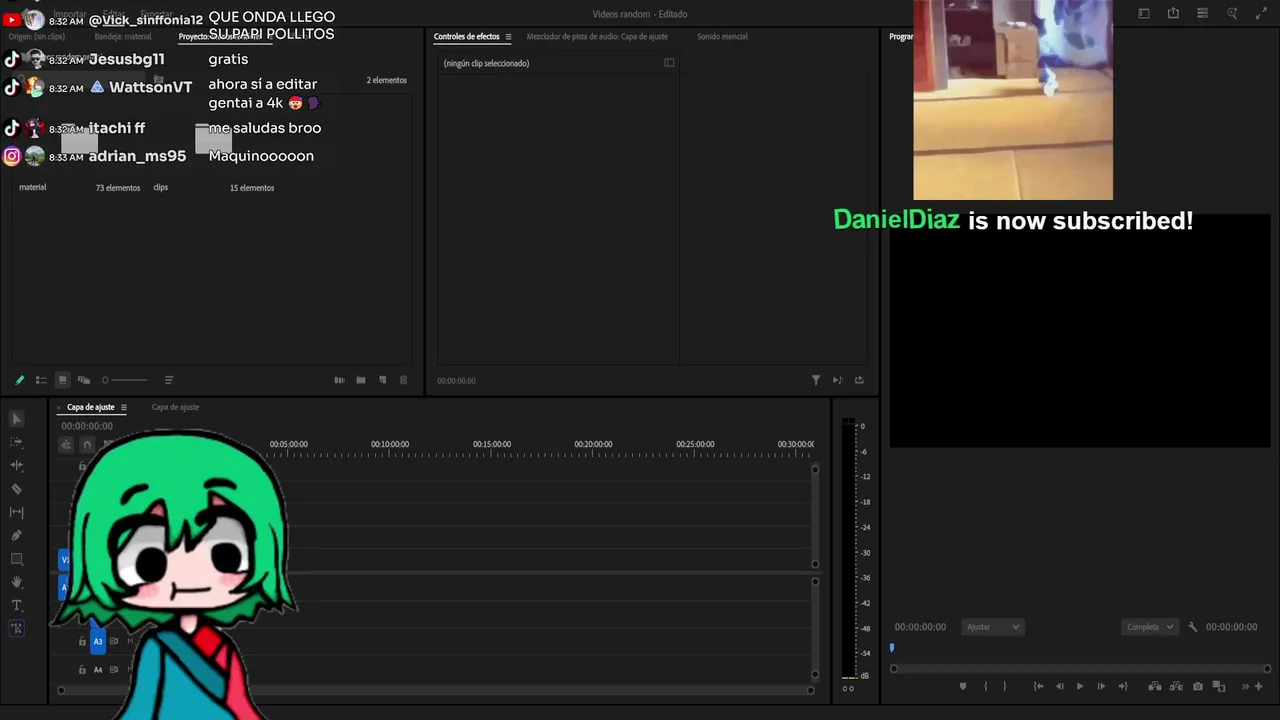1280x720 pixels.
Task: Switch Project panel to icon view
Action: (x=62, y=380)
